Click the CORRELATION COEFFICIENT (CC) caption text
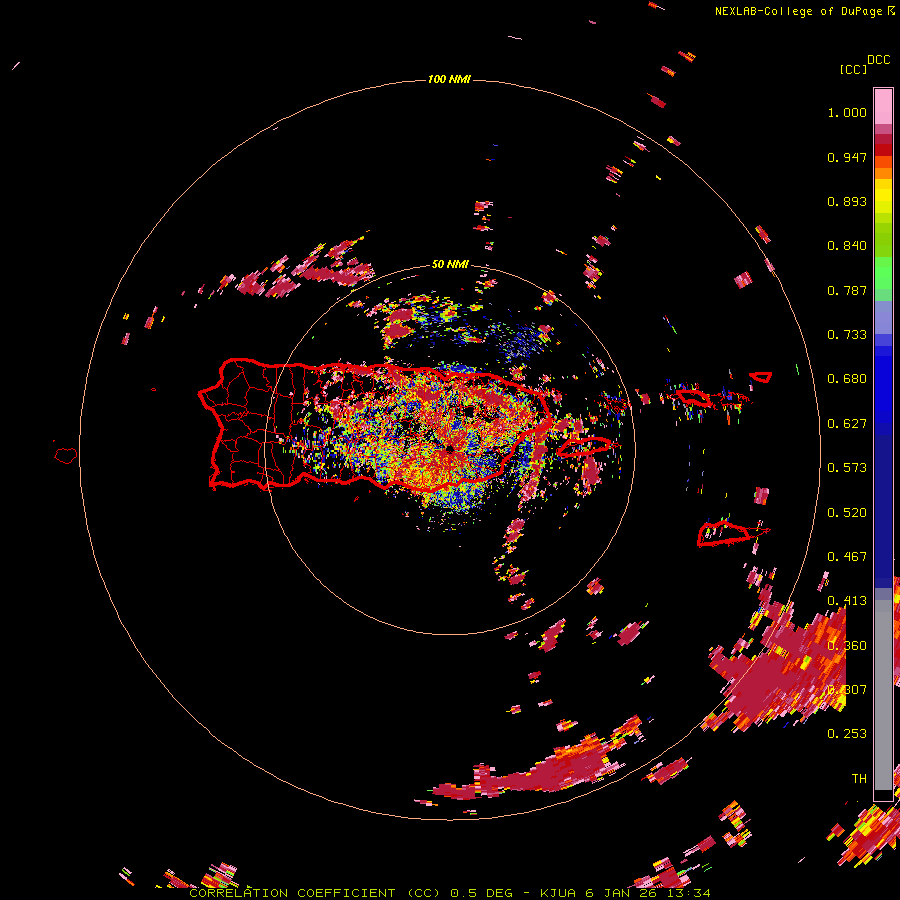900x900 pixels. click(x=317, y=893)
